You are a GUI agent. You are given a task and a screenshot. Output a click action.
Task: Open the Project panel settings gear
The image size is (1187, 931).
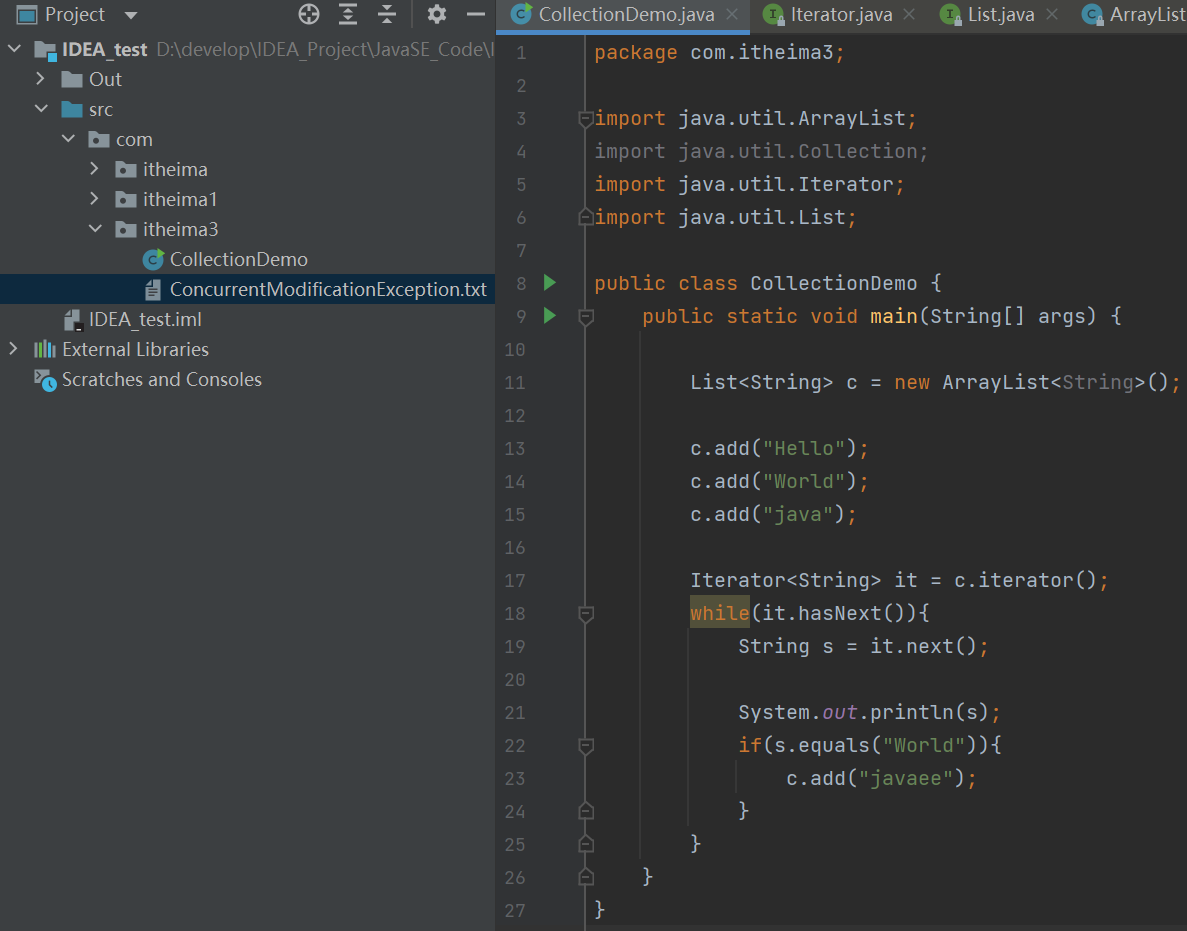click(437, 15)
